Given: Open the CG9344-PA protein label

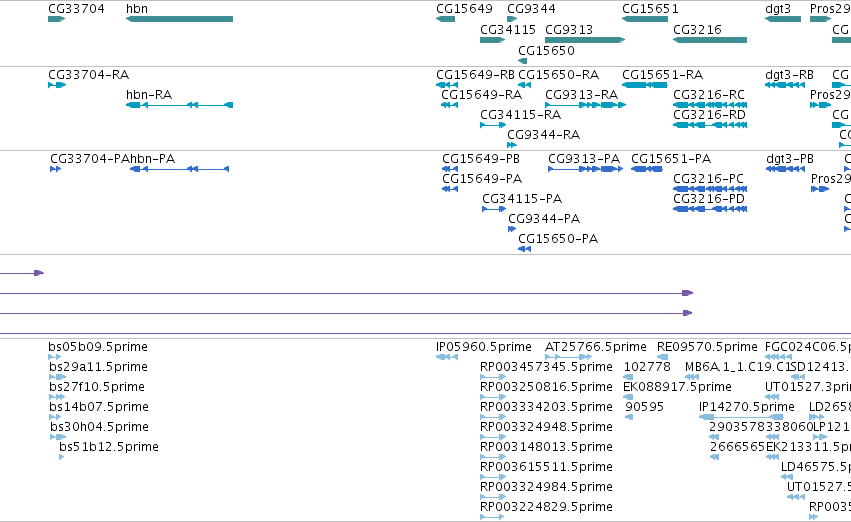Looking at the screenshot, I should click(544, 219).
